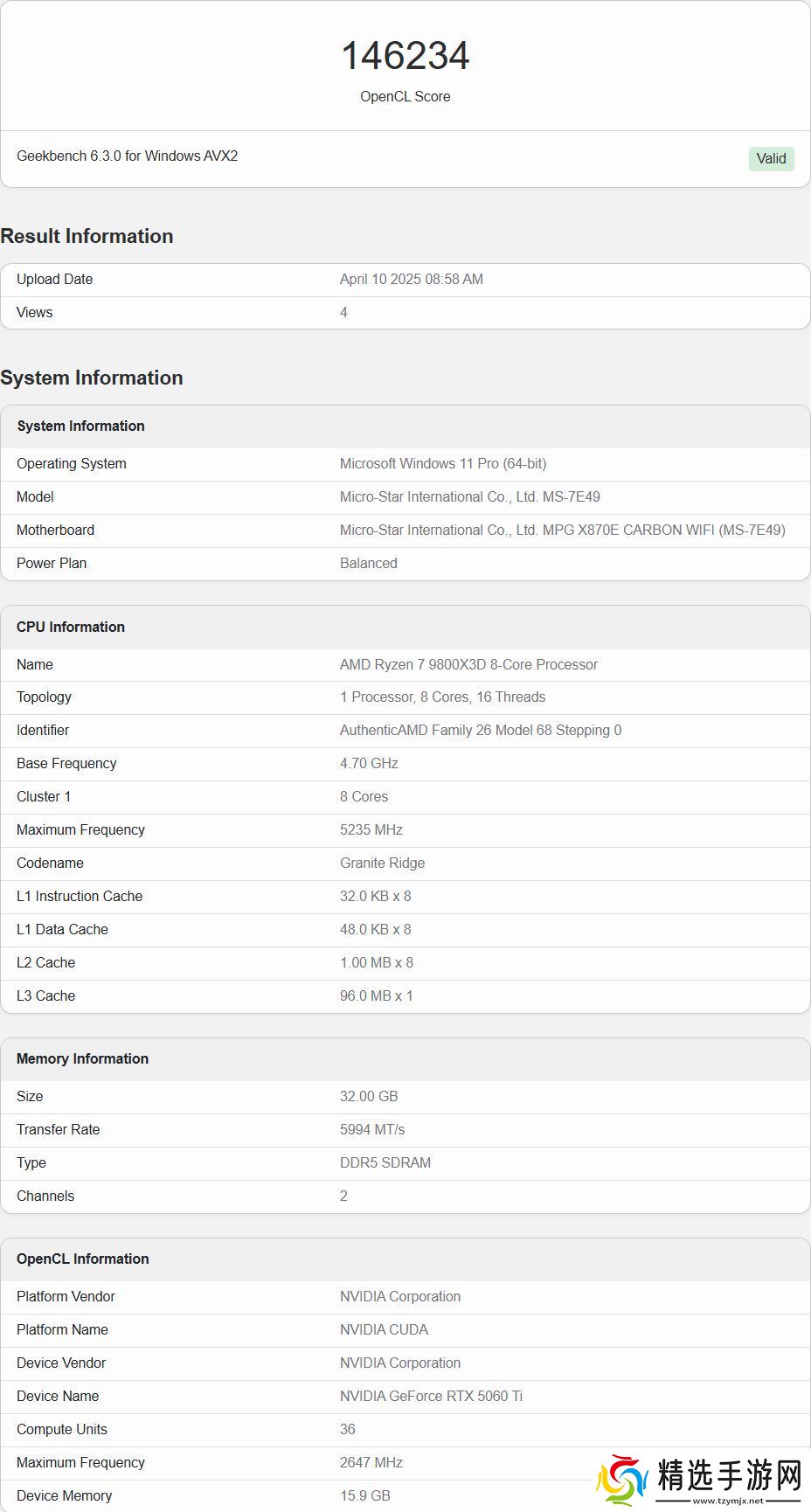This screenshot has height=1512, width=811.
Task: Click the L3 Cache 96.0 MB value
Action: 376,995
